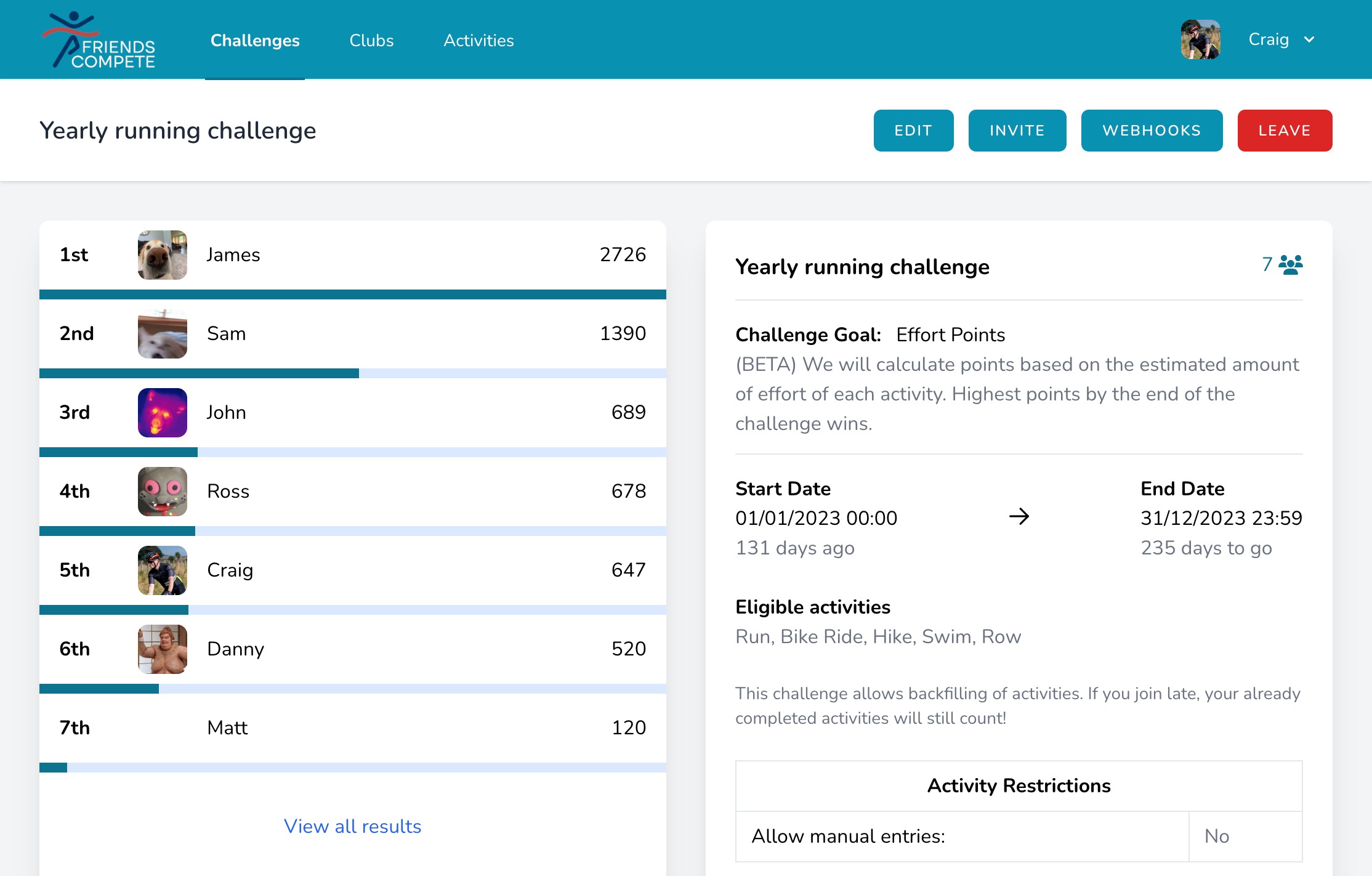Click Ross's monster avatar
The height and width of the screenshot is (876, 1372).
pyautogui.click(x=163, y=492)
